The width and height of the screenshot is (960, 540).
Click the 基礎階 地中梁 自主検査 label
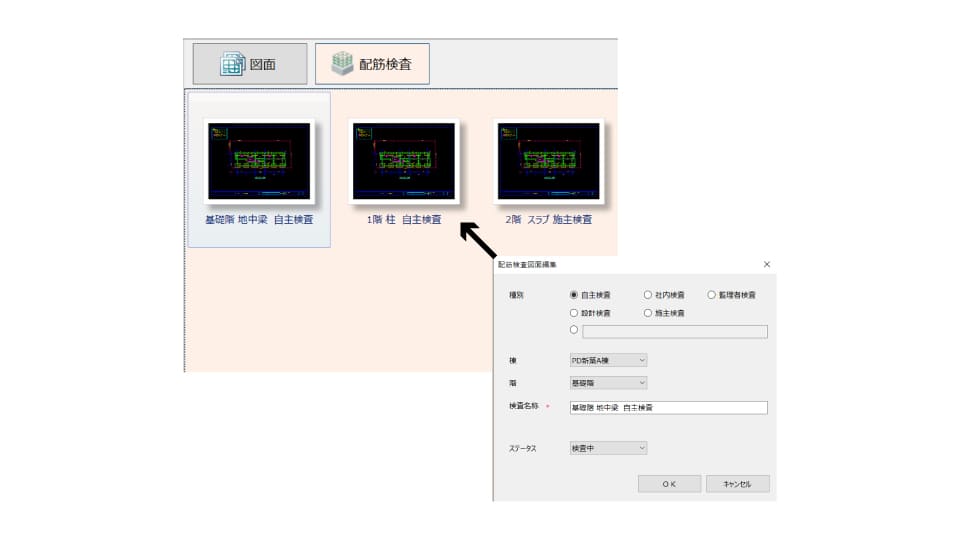259,219
